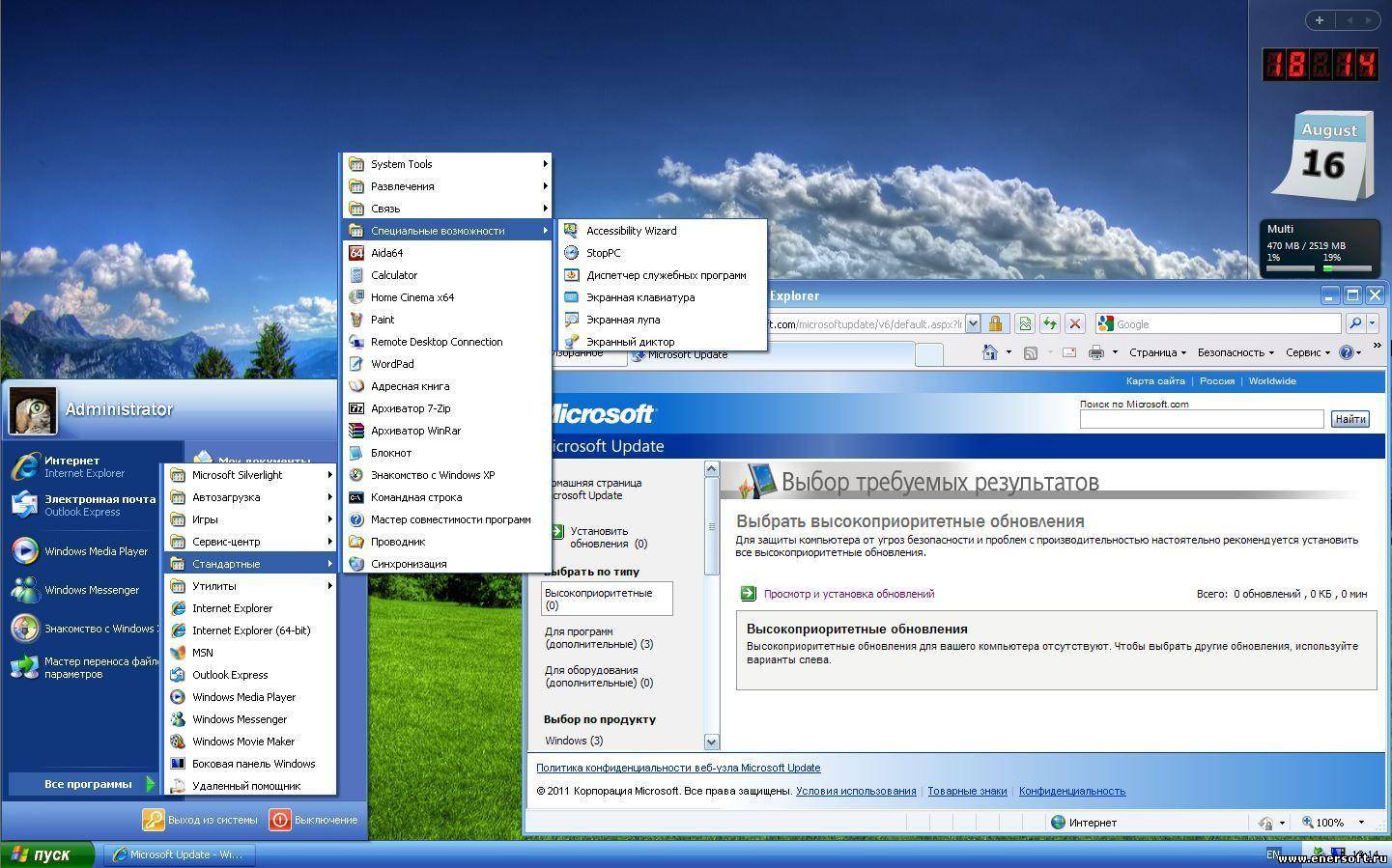Screen dimensions: 1392x868
Task: Expand Игры submenu
Action: pyautogui.click(x=250, y=519)
